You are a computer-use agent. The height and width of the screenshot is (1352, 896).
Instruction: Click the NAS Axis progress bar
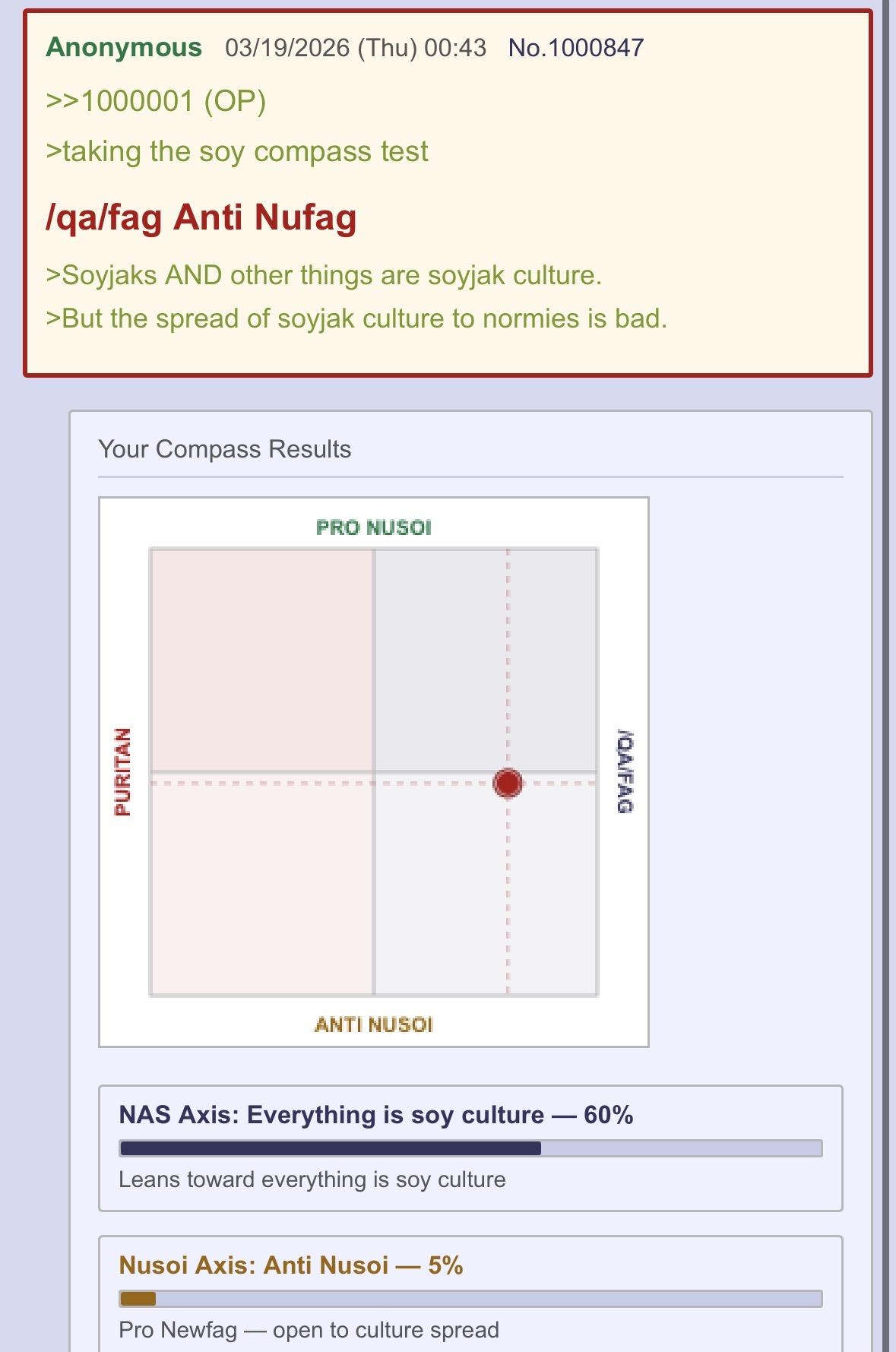470,1148
